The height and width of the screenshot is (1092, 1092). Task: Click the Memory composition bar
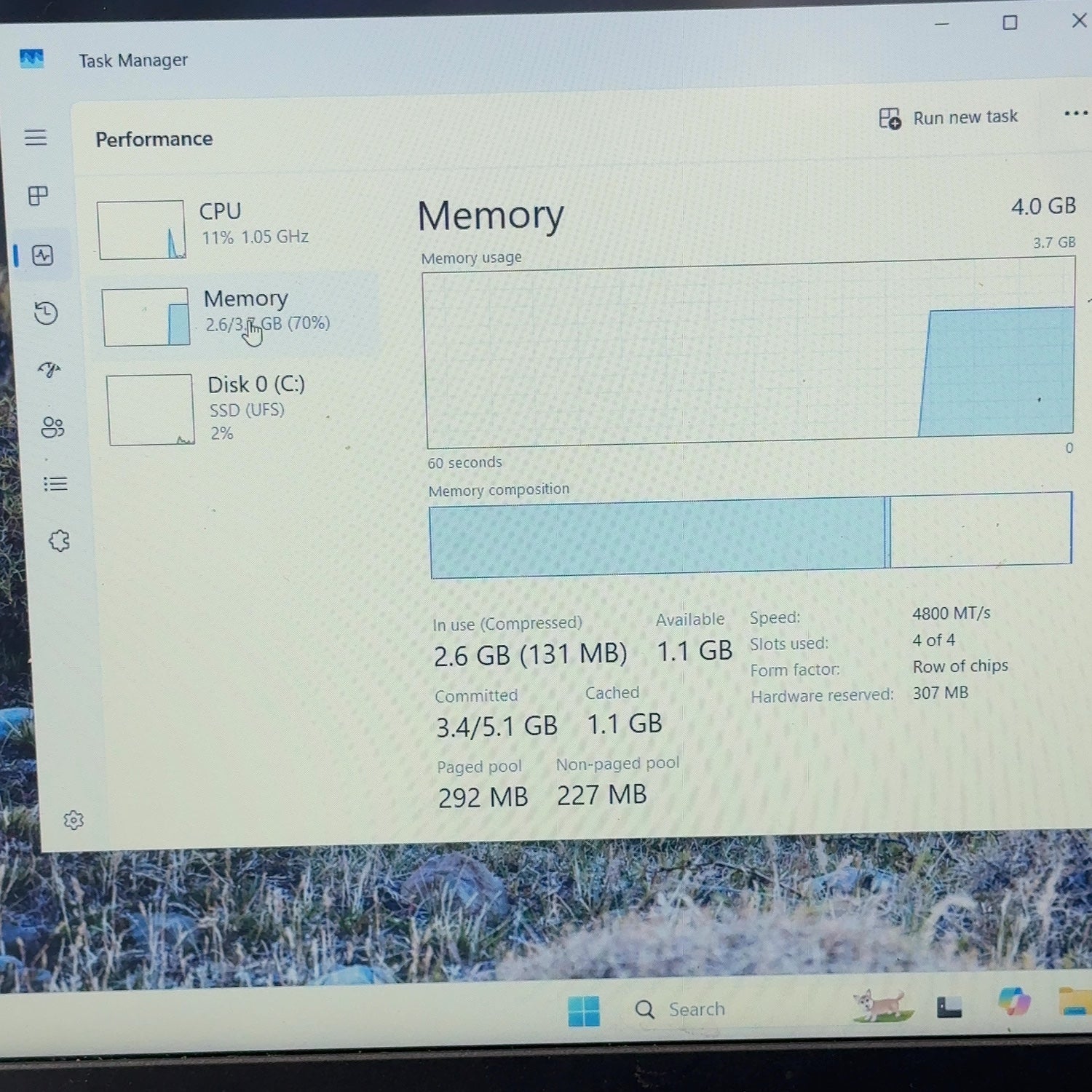click(751, 535)
